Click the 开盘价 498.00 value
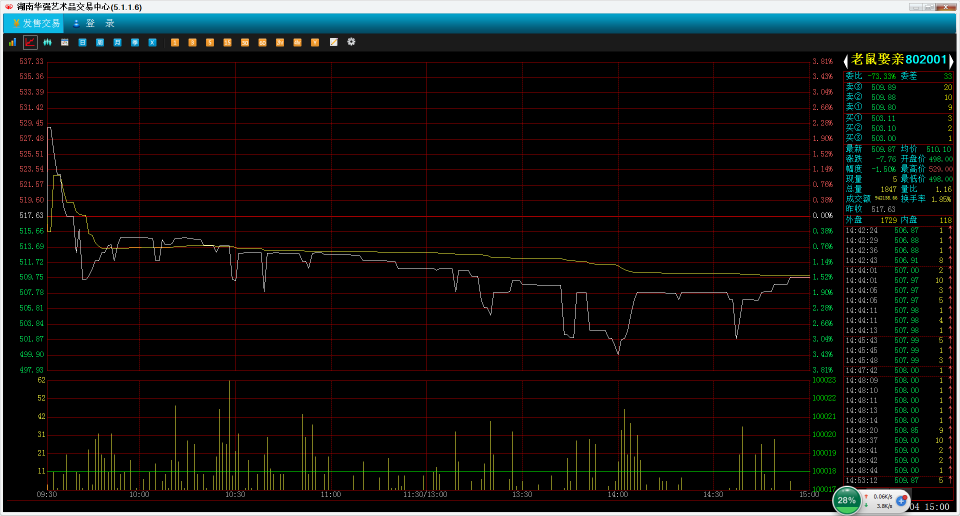Viewport: 960px width, 516px height. 941,159
